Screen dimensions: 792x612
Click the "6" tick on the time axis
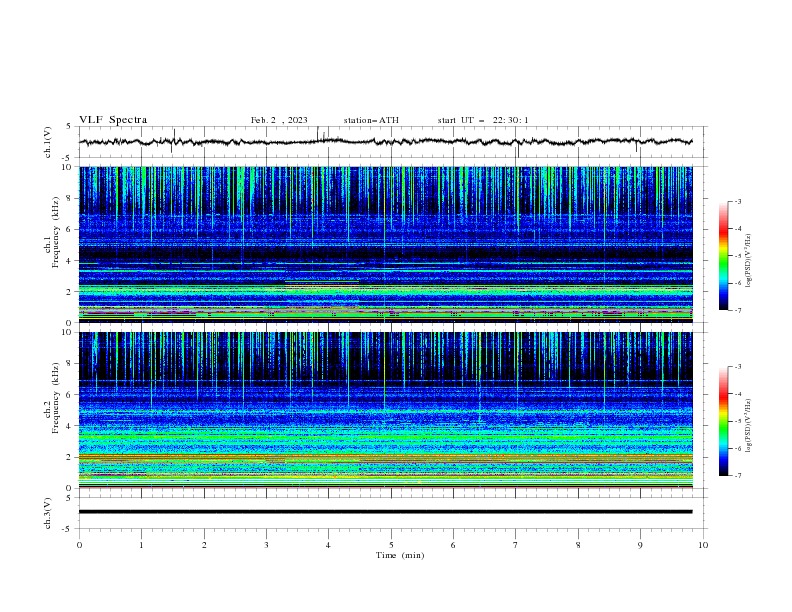coord(453,545)
